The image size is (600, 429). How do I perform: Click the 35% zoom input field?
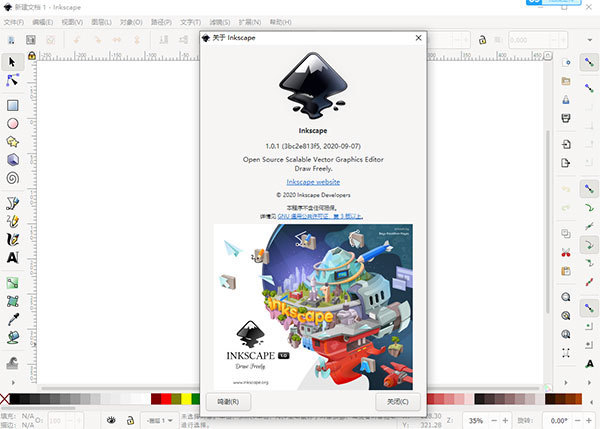click(476, 421)
